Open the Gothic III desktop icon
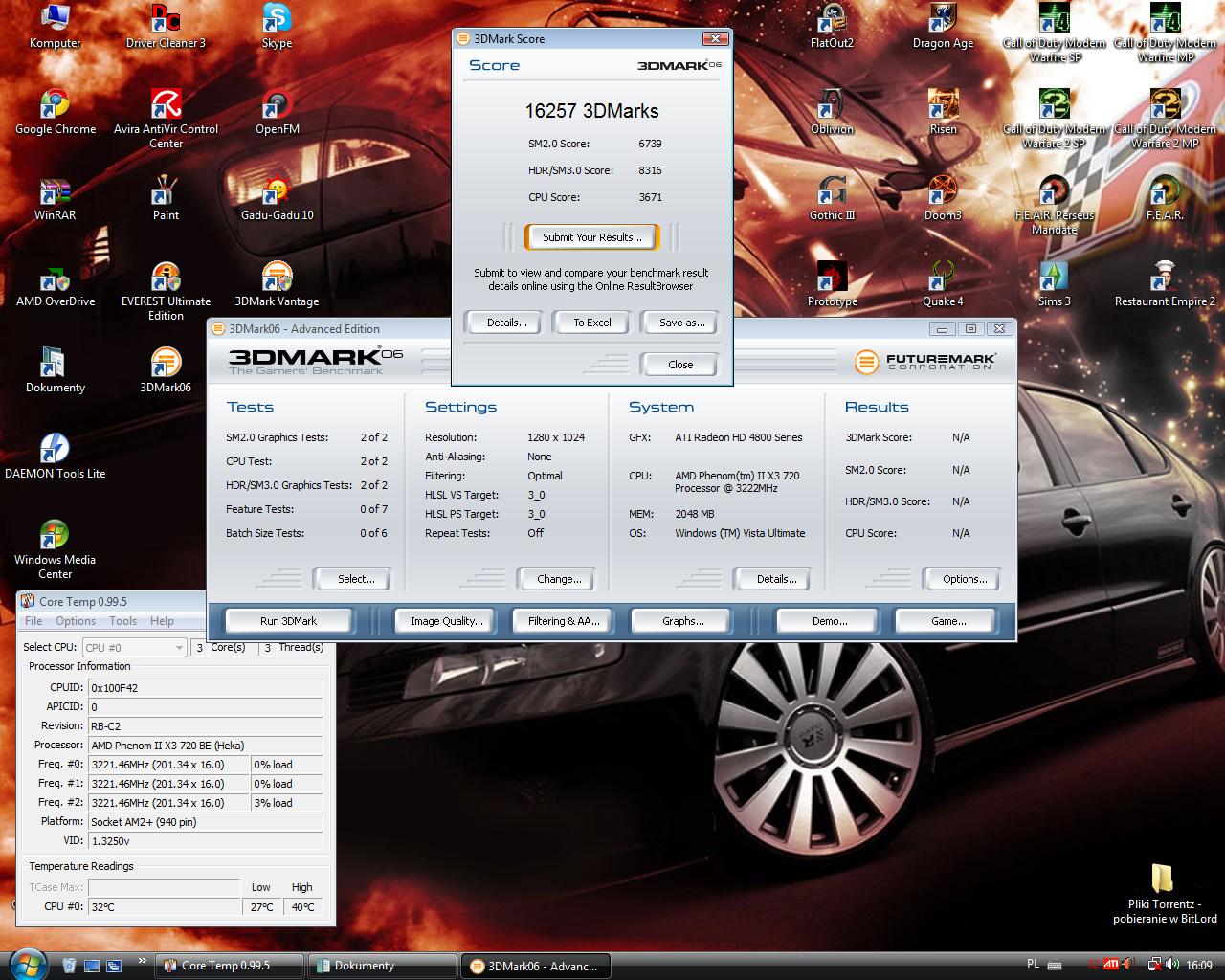 pos(832,199)
